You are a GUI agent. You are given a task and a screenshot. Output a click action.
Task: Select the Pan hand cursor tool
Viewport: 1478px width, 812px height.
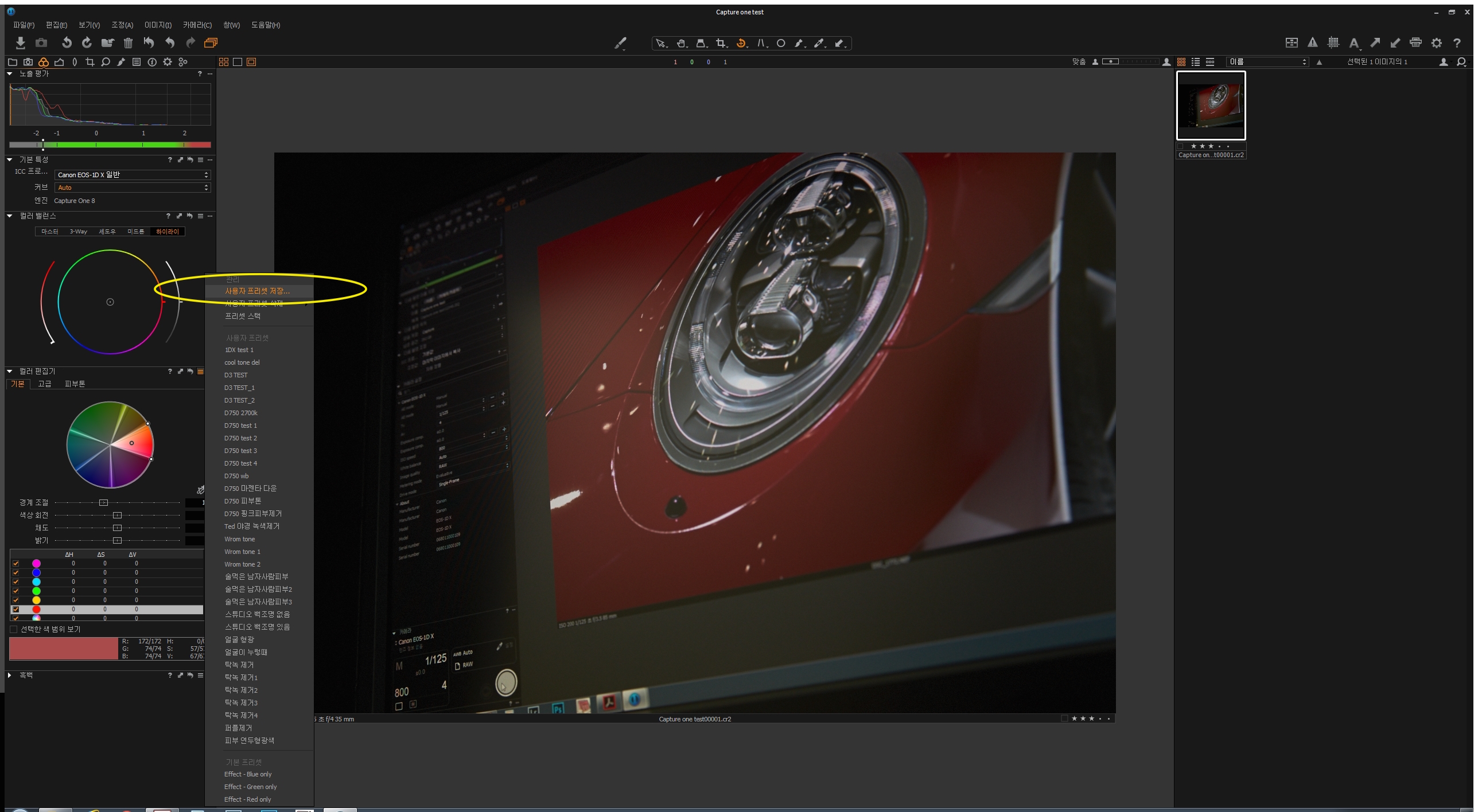681,44
